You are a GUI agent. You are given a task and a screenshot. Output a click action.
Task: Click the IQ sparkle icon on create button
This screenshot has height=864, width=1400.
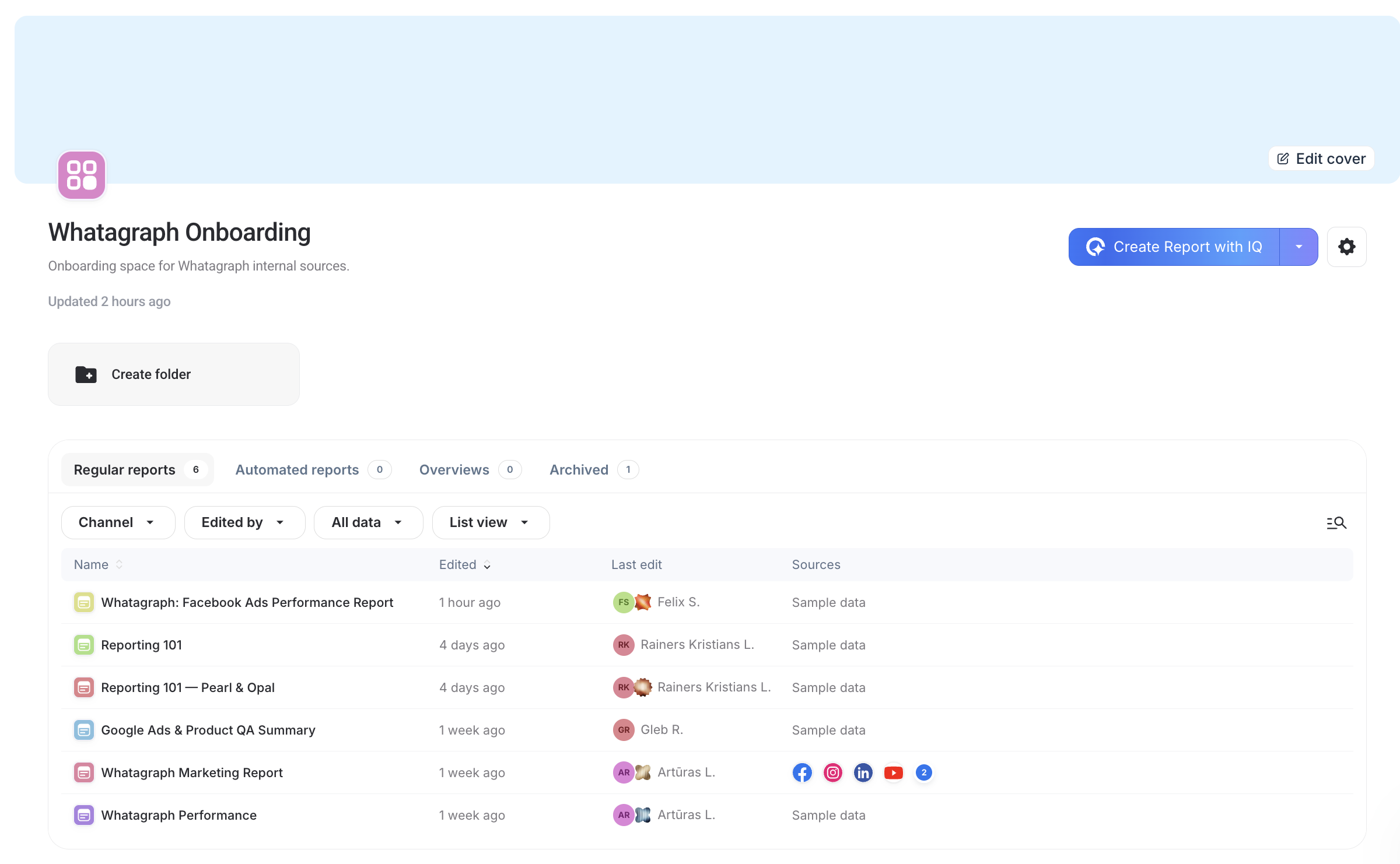click(x=1095, y=247)
